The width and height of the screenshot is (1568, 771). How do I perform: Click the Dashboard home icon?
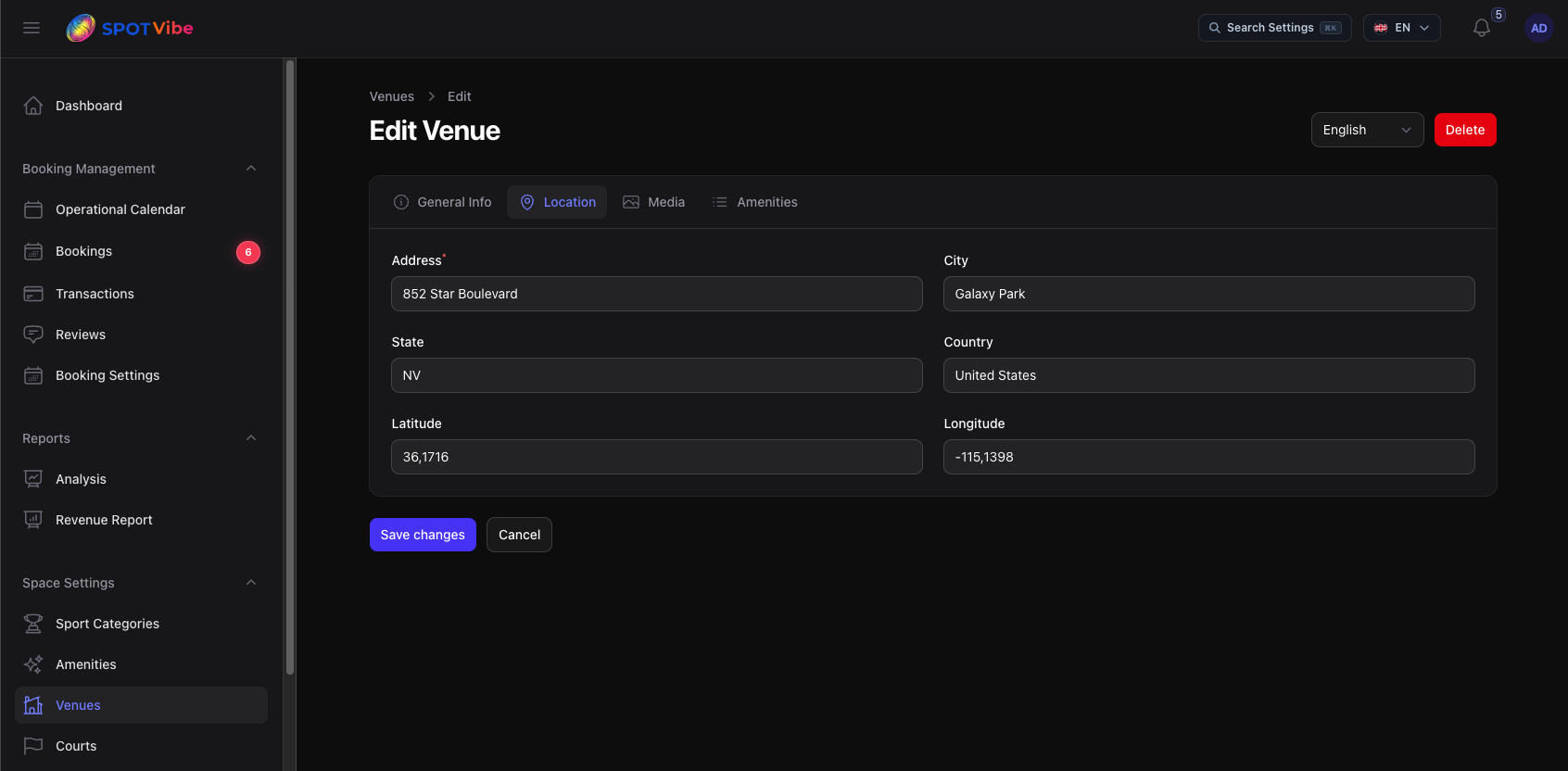[33, 106]
